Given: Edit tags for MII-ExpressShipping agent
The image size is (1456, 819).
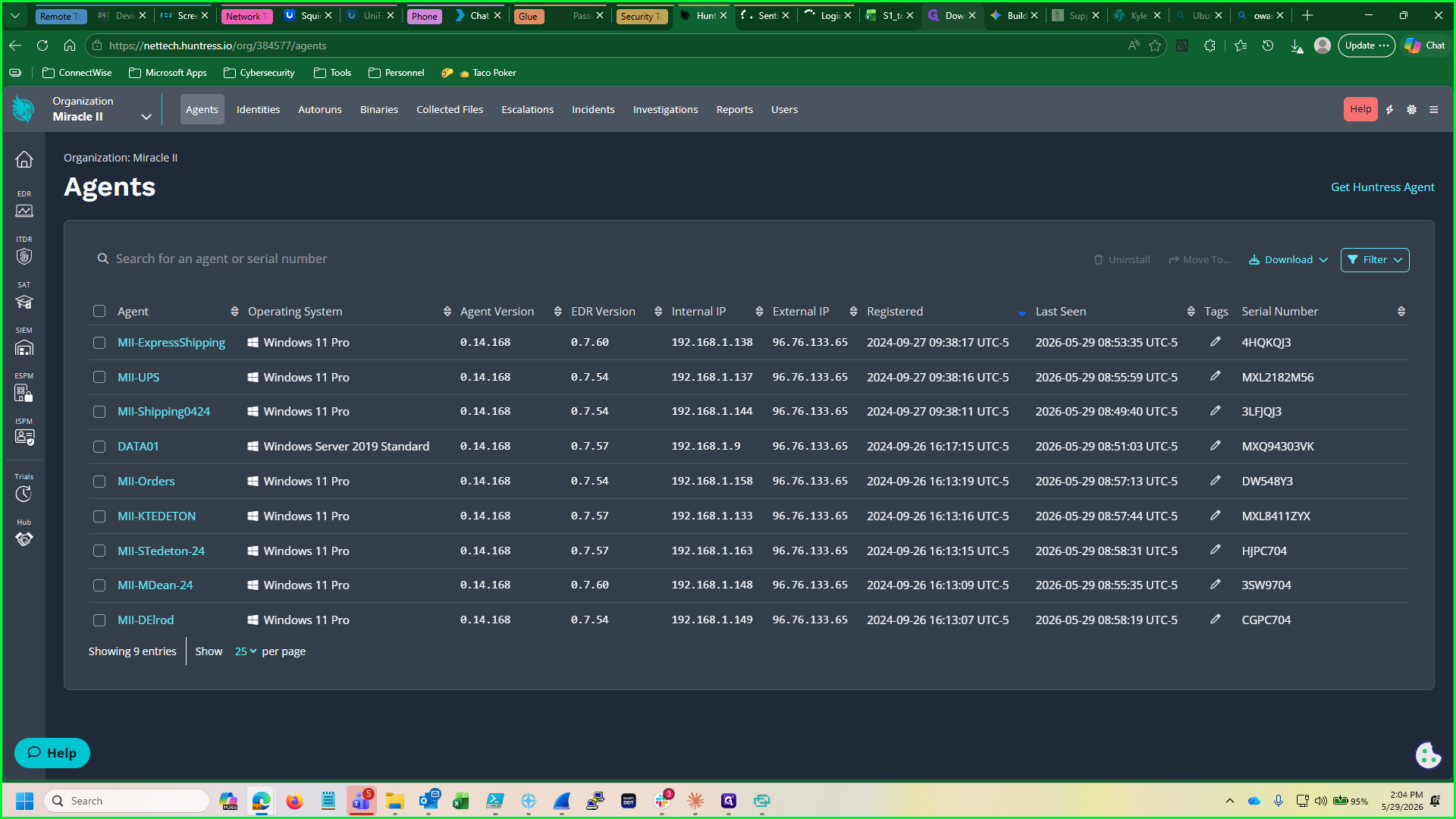Looking at the screenshot, I should point(1215,342).
